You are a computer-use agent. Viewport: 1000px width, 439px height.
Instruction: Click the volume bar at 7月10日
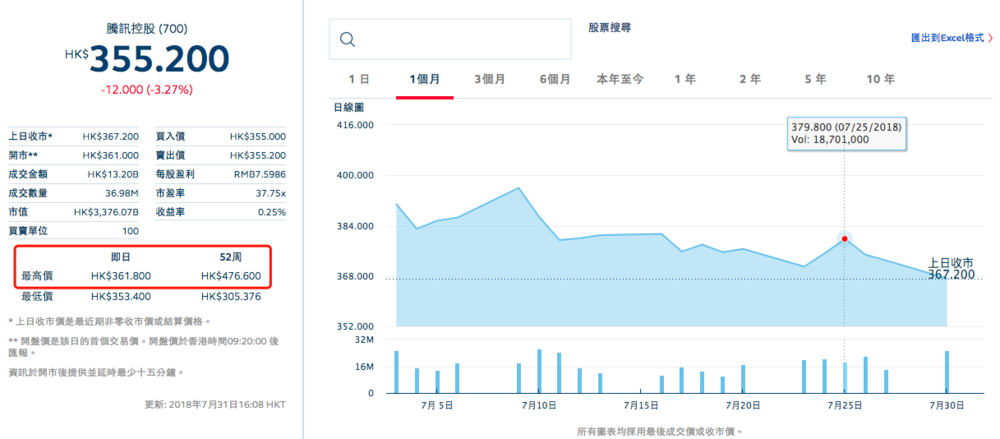coord(539,371)
